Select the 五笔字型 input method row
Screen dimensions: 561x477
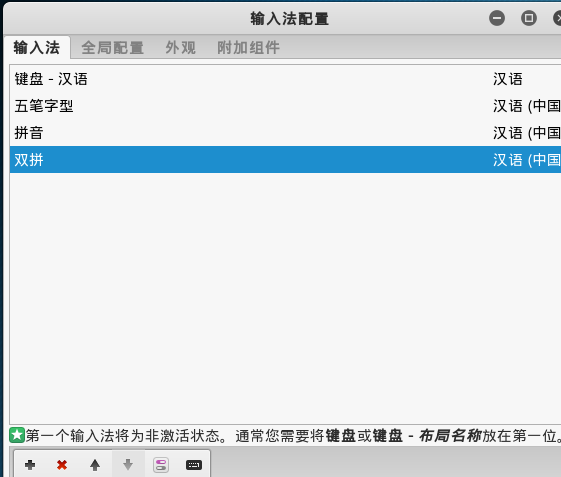point(285,106)
